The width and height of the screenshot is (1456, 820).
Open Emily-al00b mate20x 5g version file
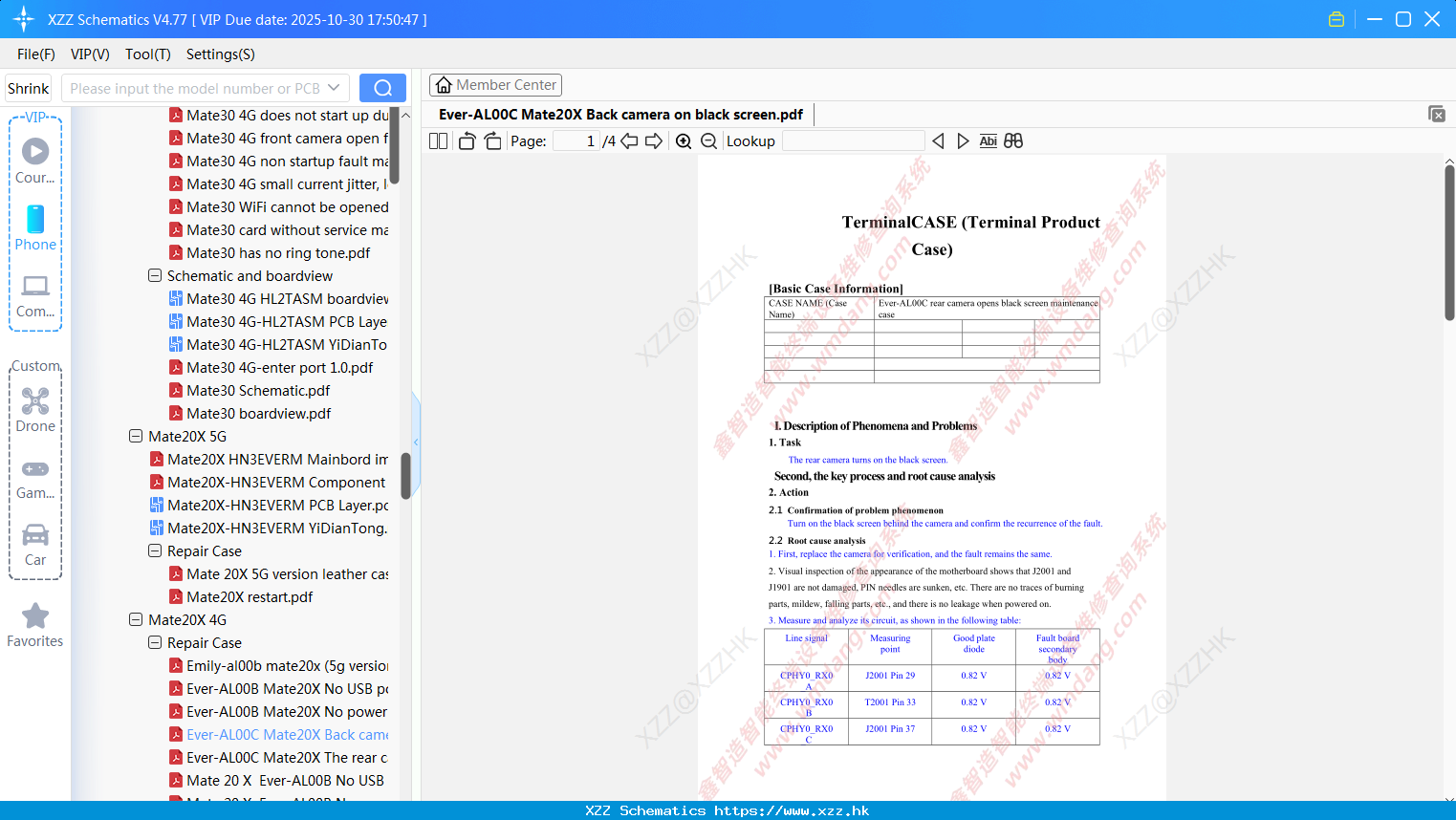[288, 665]
